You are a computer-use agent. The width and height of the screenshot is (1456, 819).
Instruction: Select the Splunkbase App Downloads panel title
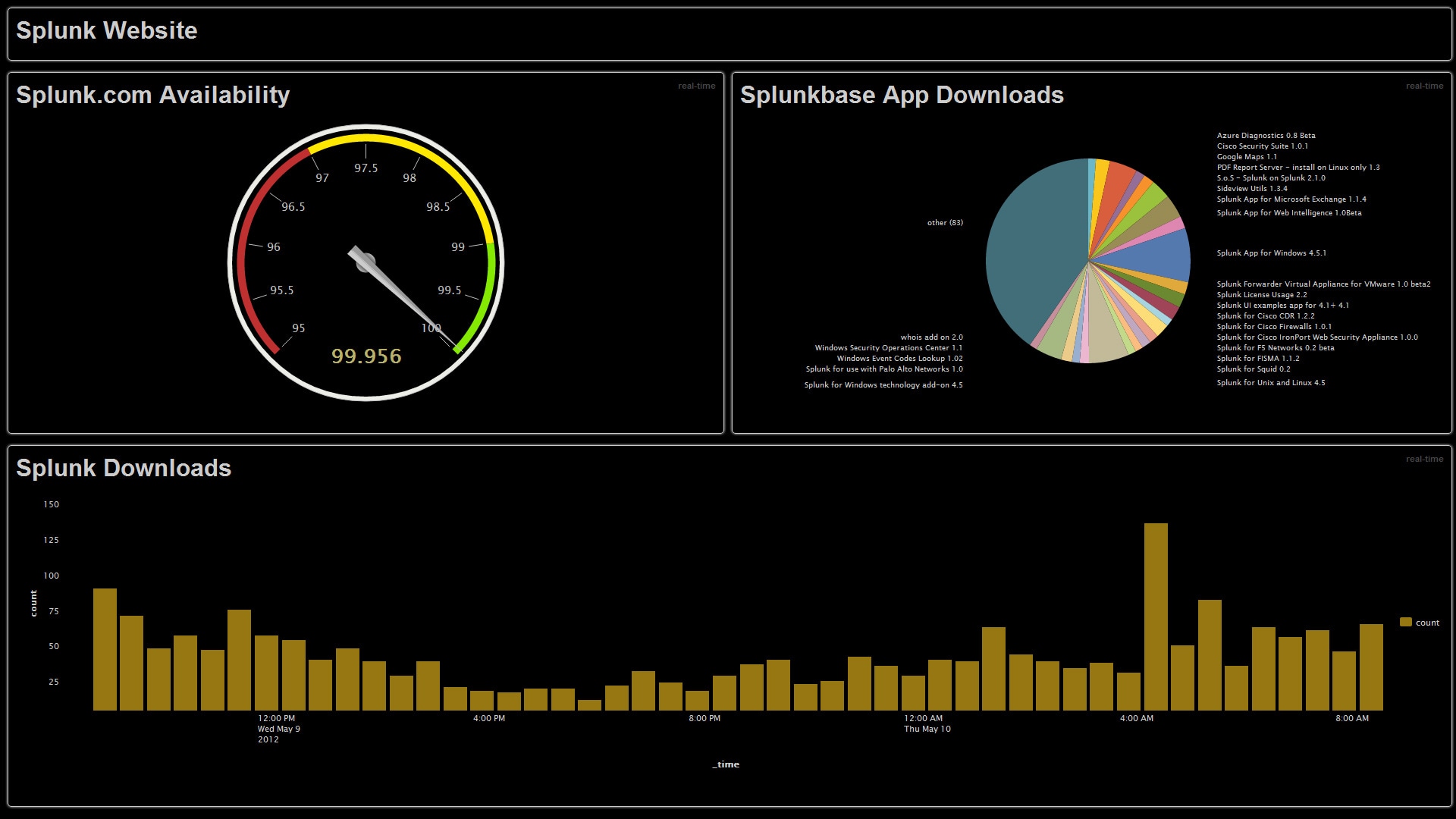tap(902, 95)
